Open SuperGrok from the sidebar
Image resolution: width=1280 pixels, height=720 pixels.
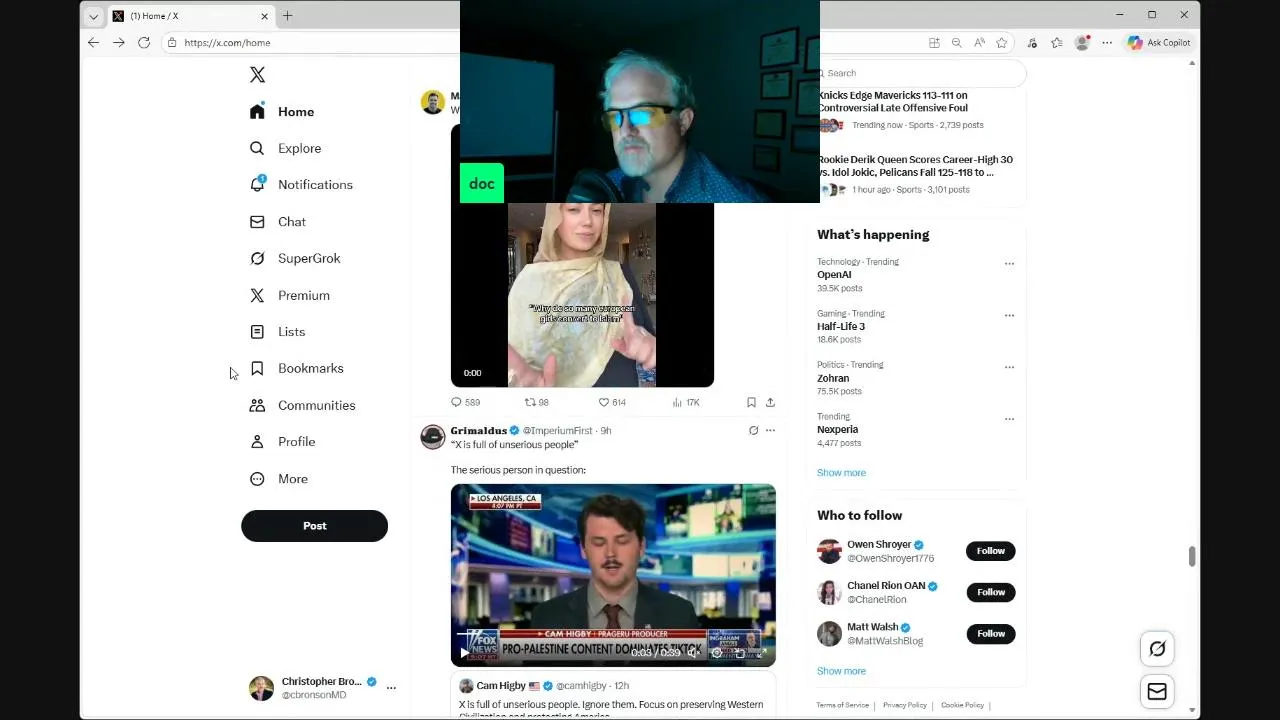[x=295, y=258]
